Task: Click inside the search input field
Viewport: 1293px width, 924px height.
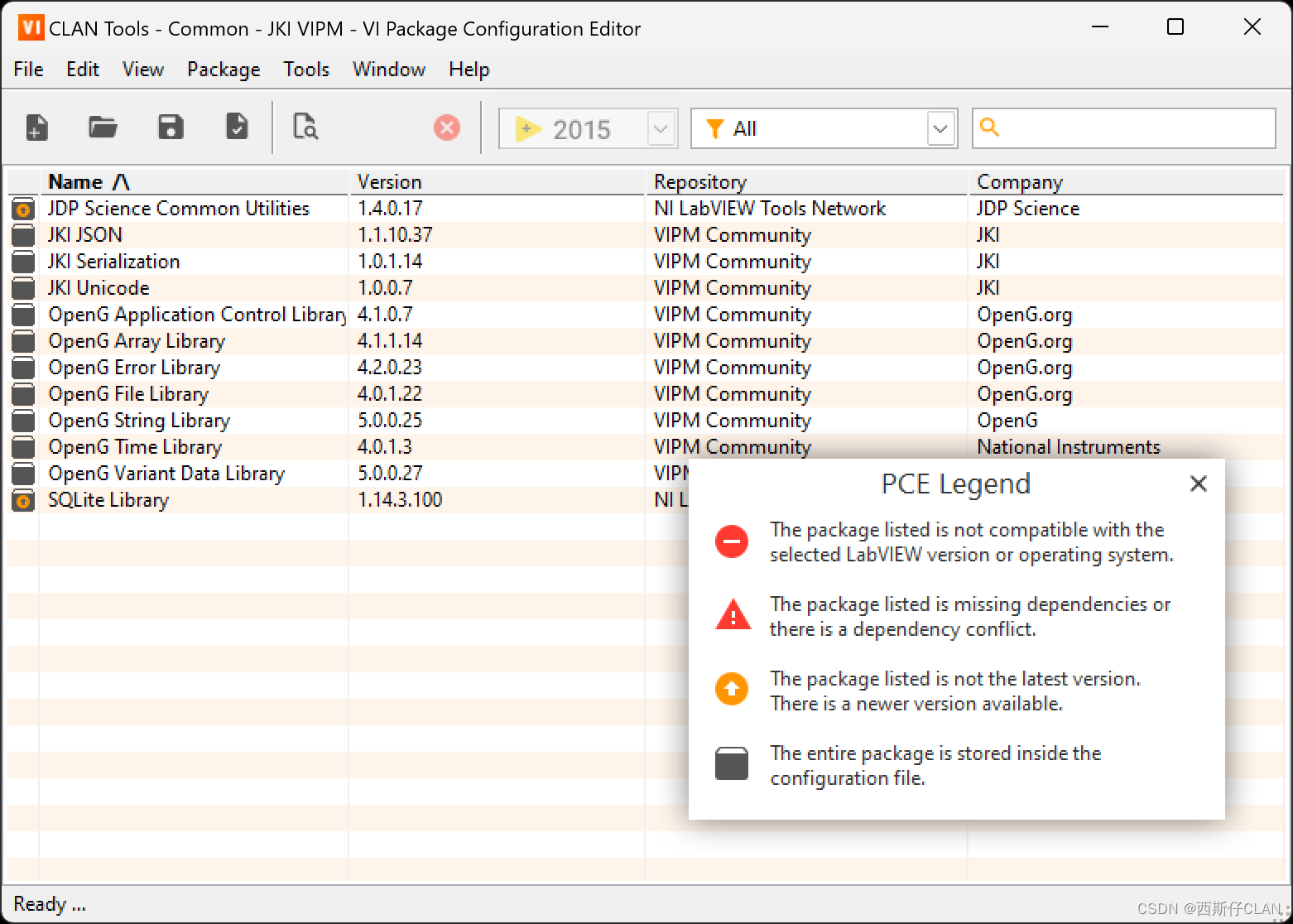Action: point(1126,128)
